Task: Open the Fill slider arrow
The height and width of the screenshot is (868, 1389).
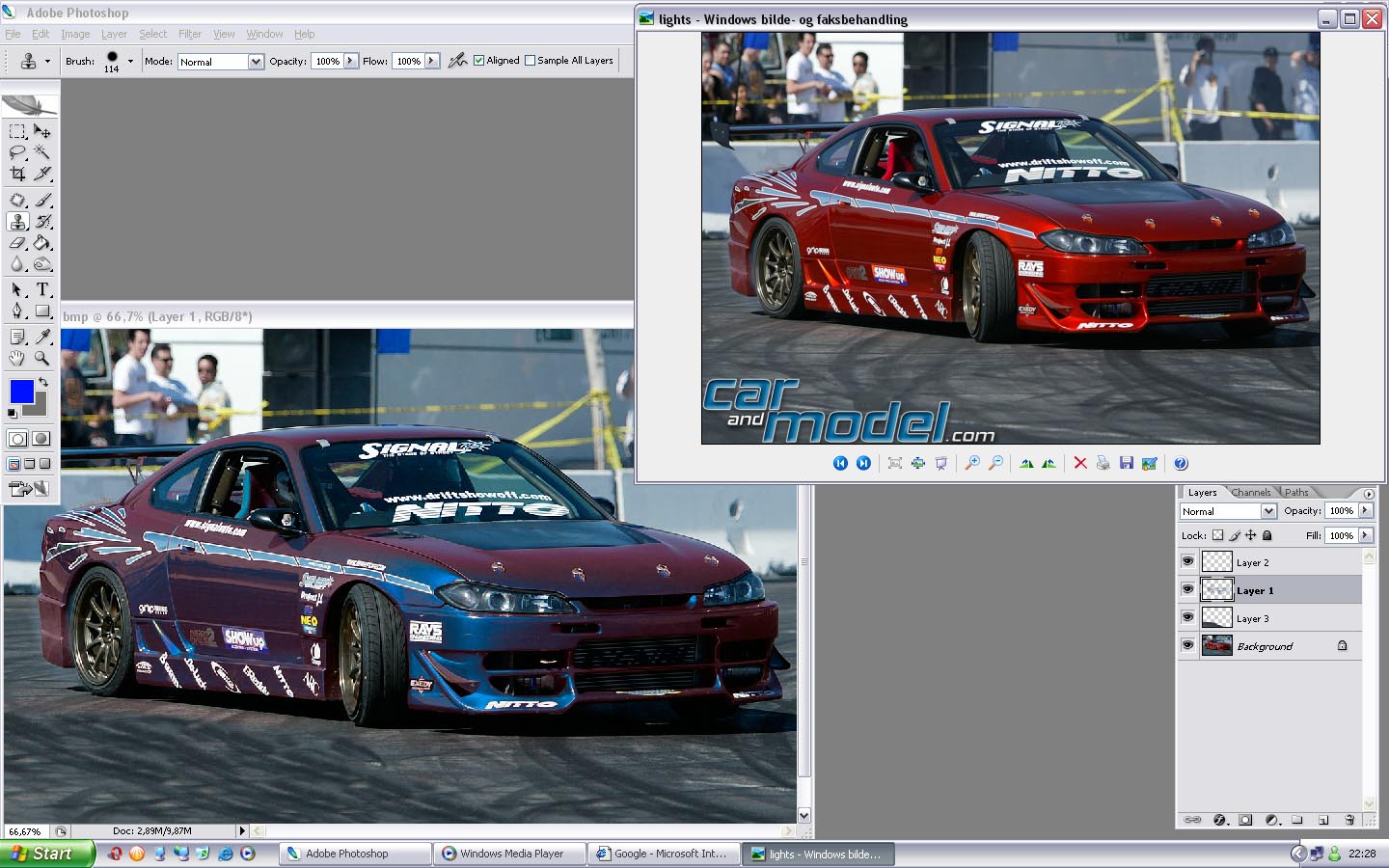Action: (x=1365, y=535)
